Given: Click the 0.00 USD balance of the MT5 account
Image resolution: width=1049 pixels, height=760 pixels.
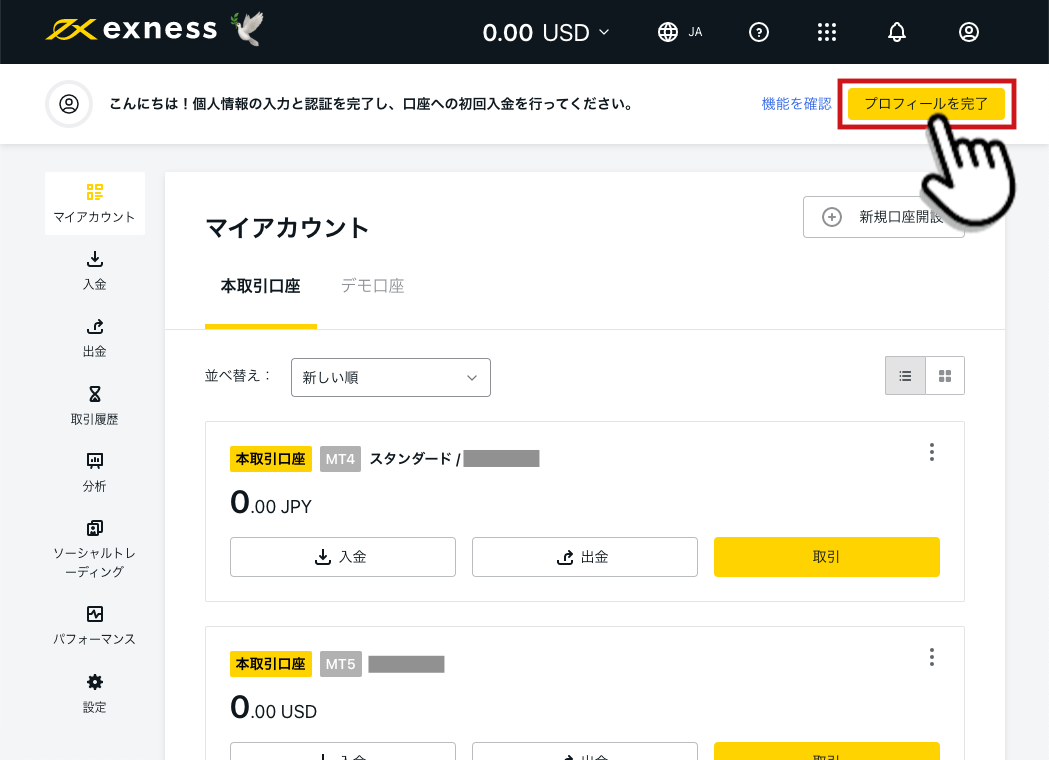Looking at the screenshot, I should click(274, 708).
